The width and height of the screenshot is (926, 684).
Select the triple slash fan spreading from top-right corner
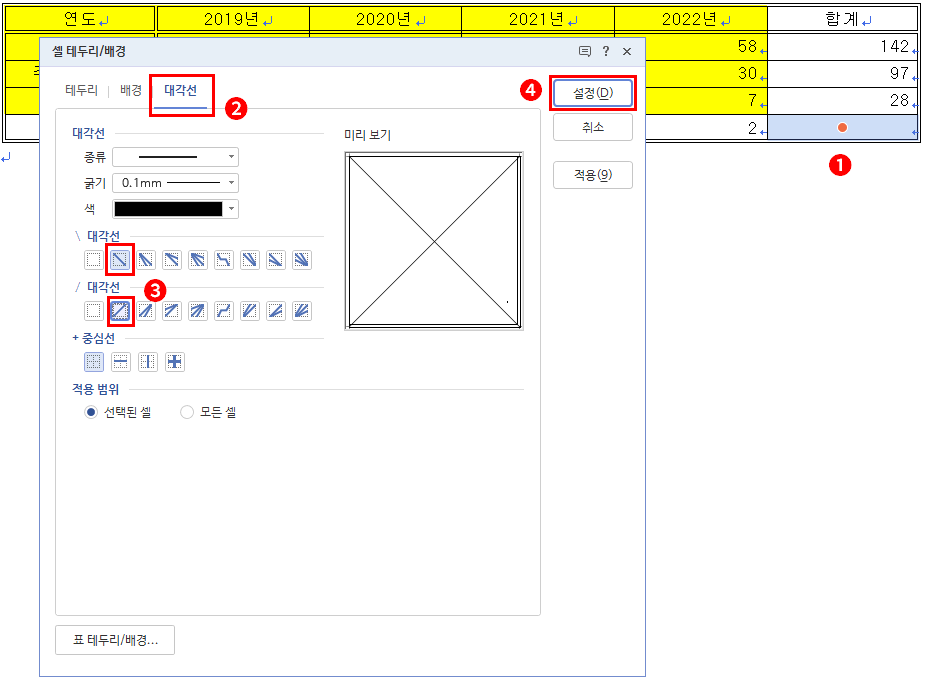point(198,311)
